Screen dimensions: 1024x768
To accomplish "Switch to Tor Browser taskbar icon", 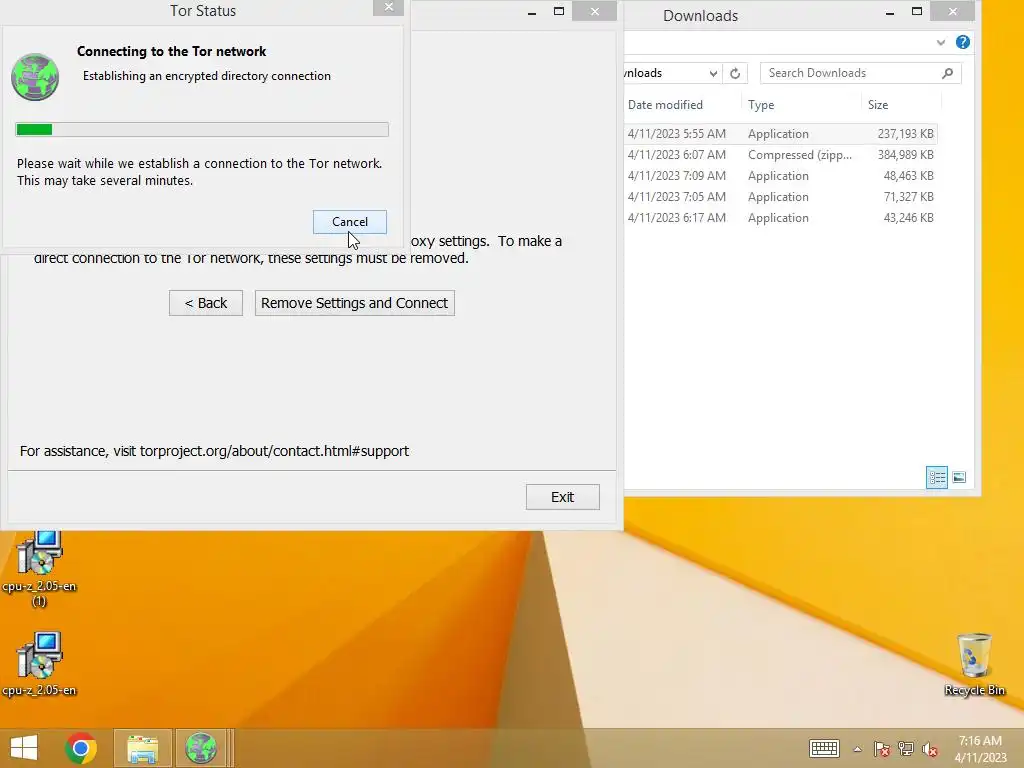I will 200,748.
